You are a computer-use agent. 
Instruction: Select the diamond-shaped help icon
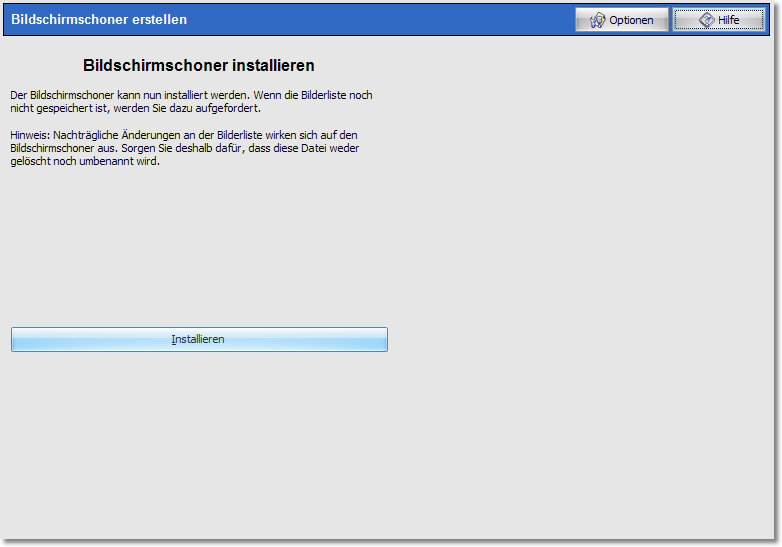(706, 20)
